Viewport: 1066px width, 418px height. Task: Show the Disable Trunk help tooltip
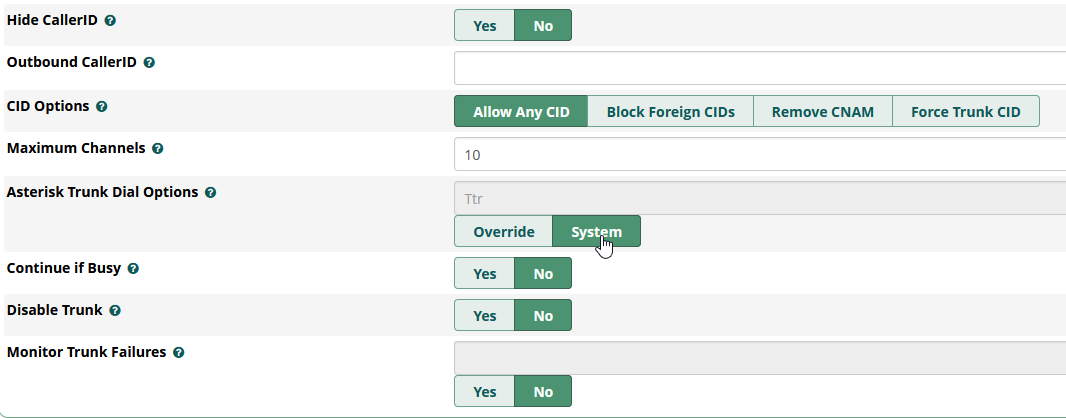(x=115, y=311)
